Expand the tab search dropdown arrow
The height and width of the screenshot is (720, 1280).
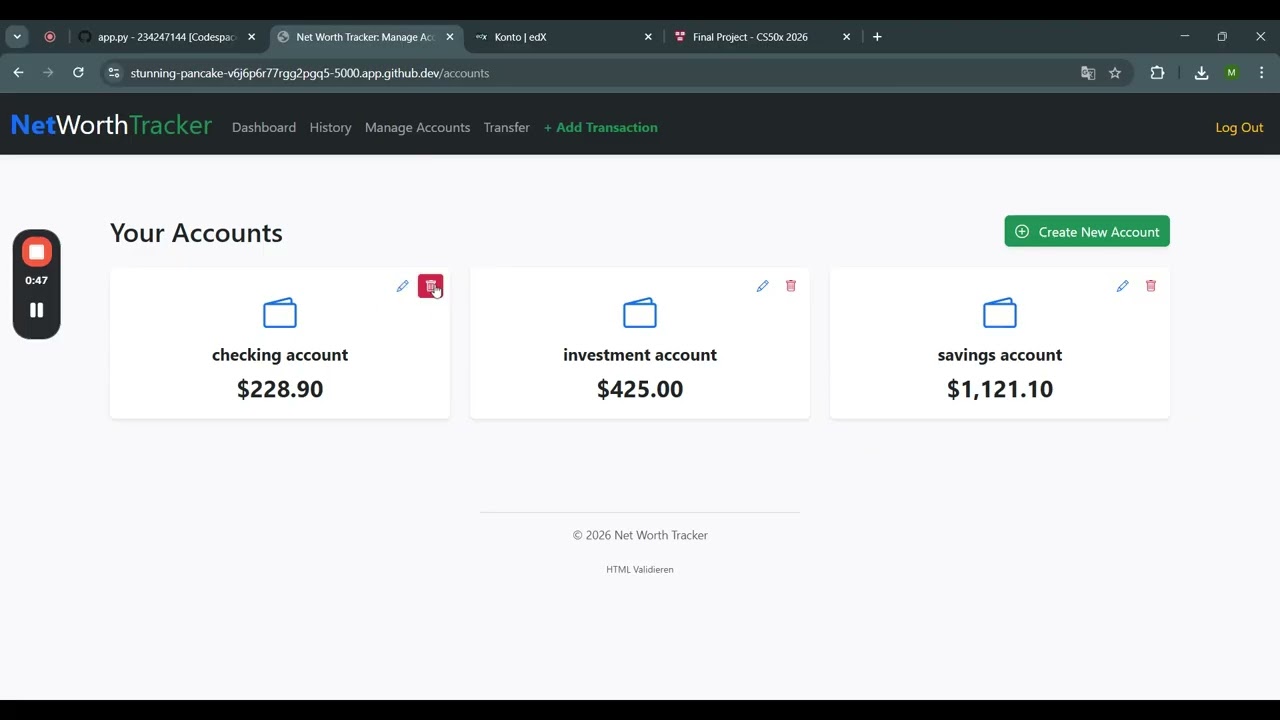17,37
